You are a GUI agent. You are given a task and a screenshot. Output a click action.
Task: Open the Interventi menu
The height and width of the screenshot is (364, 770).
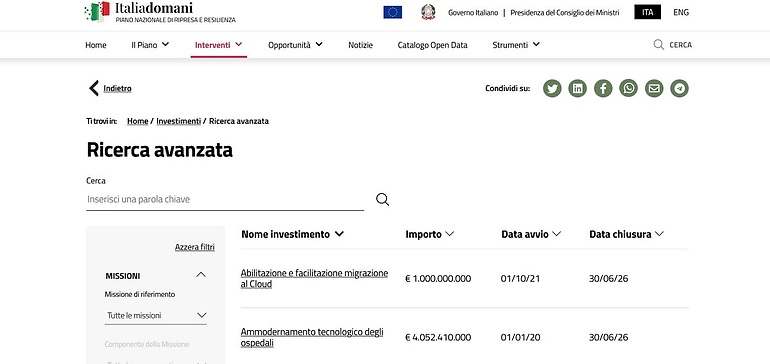tap(219, 45)
